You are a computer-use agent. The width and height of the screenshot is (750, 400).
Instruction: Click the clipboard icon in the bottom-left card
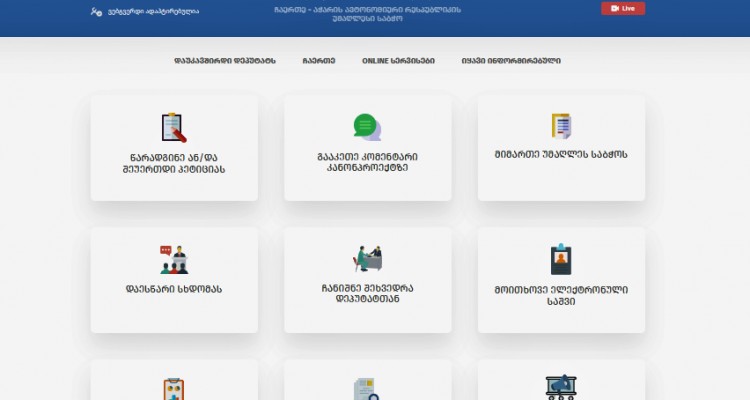[174, 389]
